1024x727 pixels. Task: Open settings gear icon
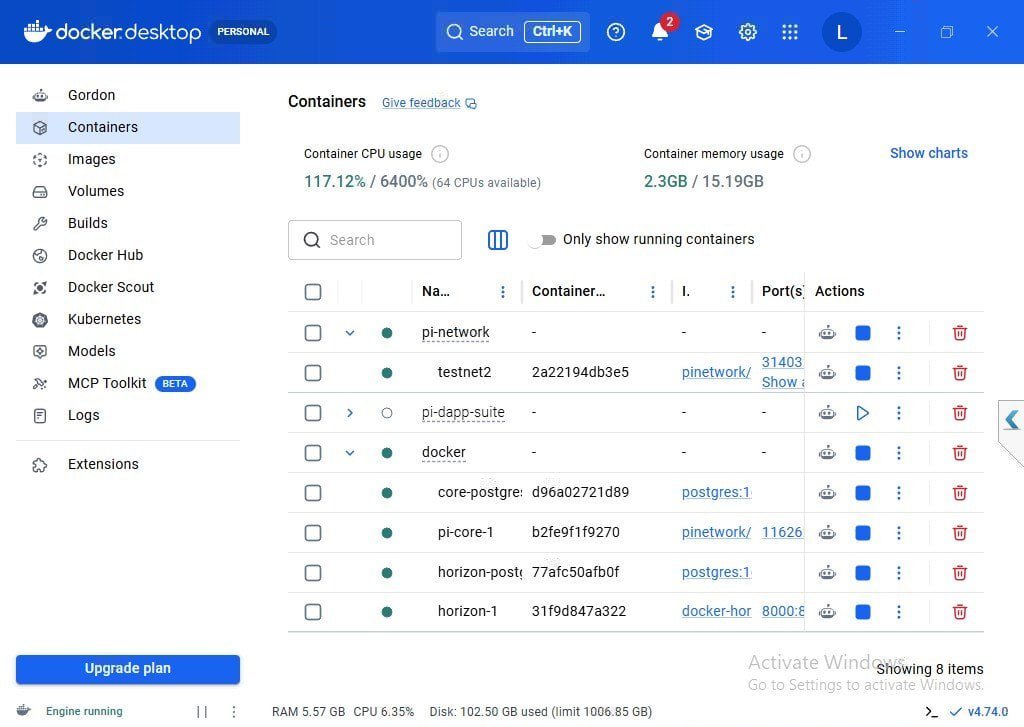[x=747, y=32]
